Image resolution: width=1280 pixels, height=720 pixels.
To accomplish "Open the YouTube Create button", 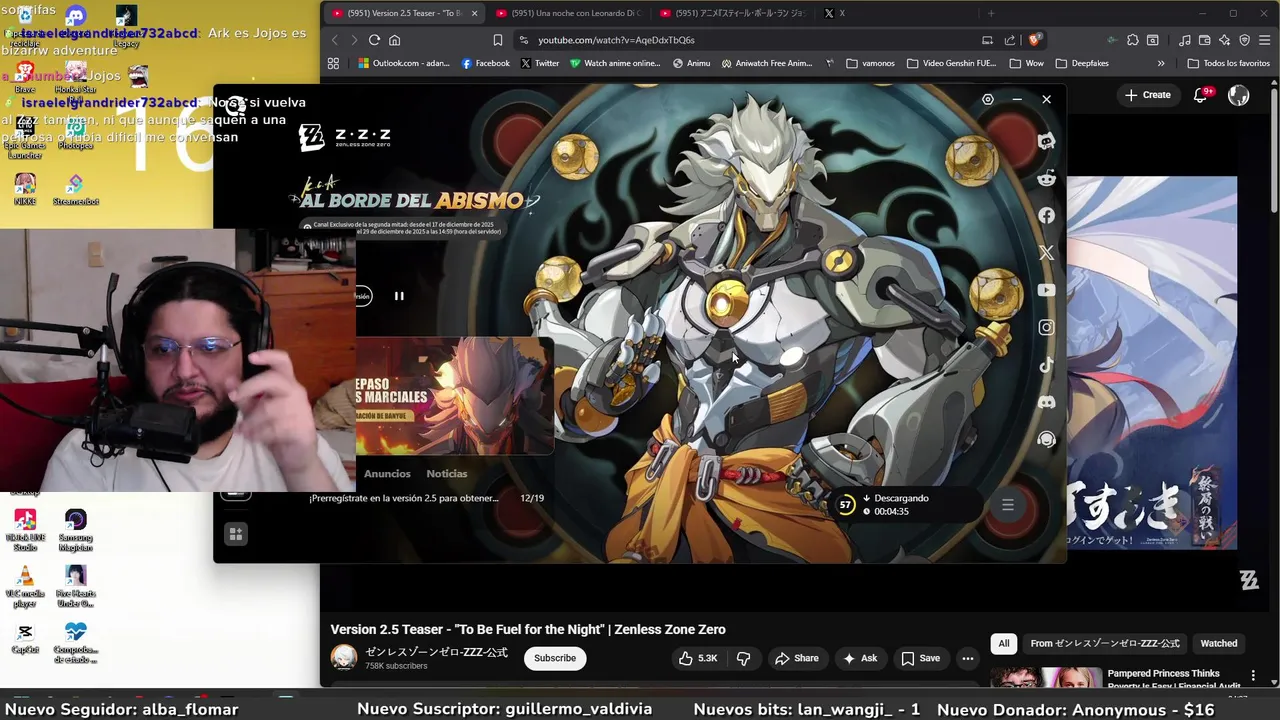I will (x=1147, y=95).
